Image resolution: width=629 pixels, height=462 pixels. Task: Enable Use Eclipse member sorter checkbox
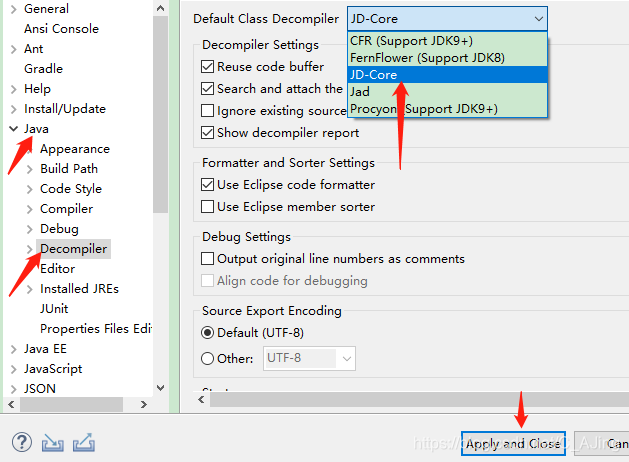click(207, 207)
